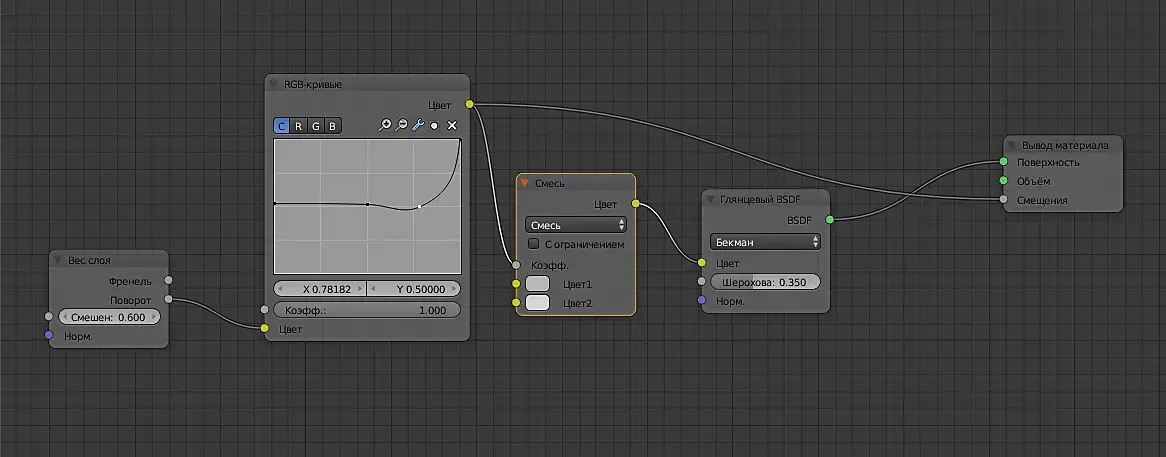Select the white highlighted curve control point

point(419,206)
